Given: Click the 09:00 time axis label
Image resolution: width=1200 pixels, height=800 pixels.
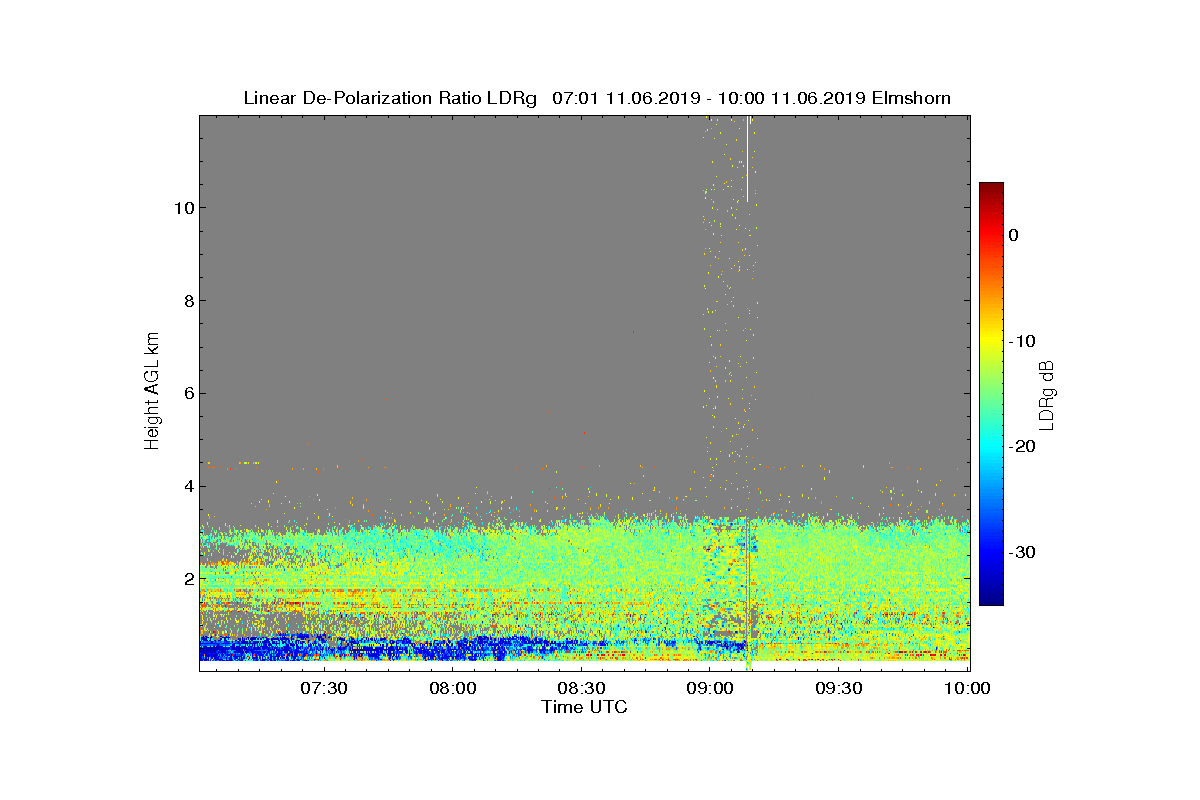Looking at the screenshot, I should pyautogui.click(x=710, y=688).
